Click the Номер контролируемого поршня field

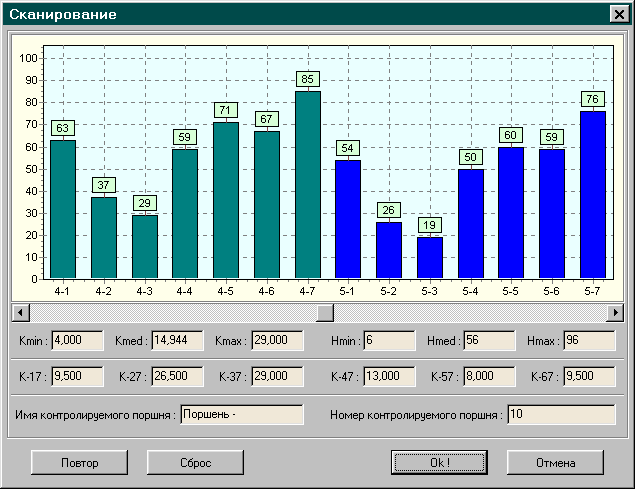point(560,414)
